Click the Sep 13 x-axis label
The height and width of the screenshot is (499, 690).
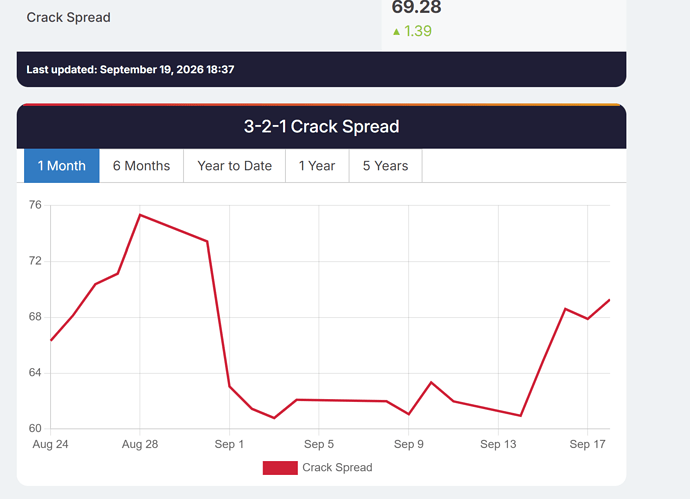pos(498,444)
